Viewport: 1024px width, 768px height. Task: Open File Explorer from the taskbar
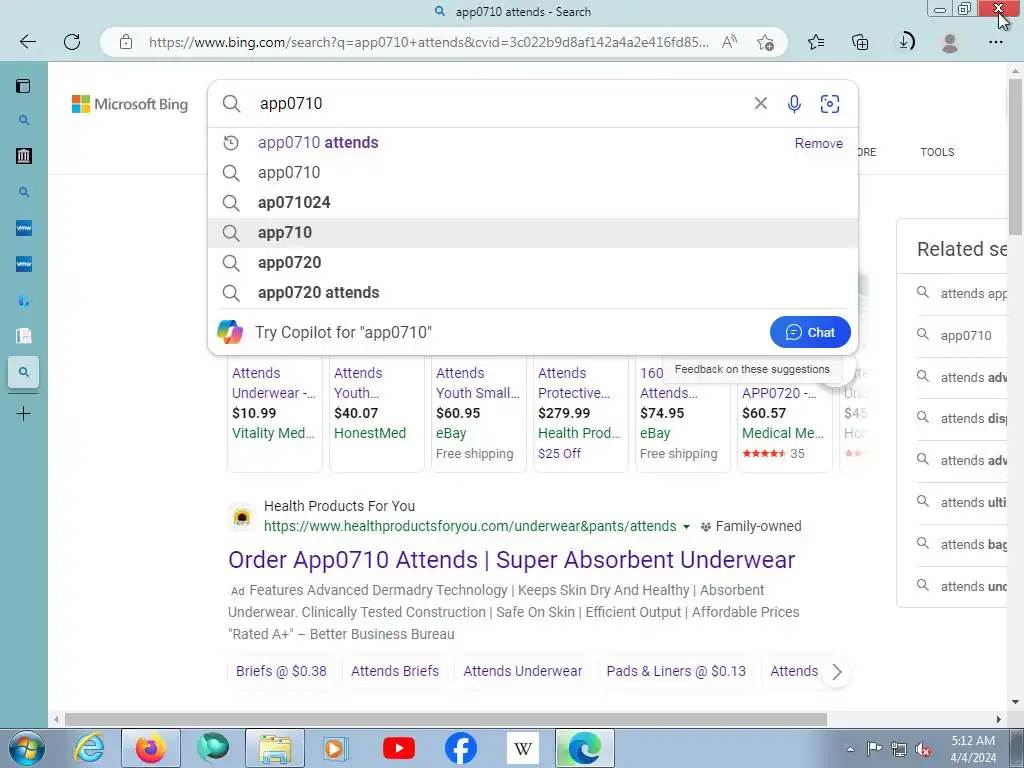(x=275, y=748)
